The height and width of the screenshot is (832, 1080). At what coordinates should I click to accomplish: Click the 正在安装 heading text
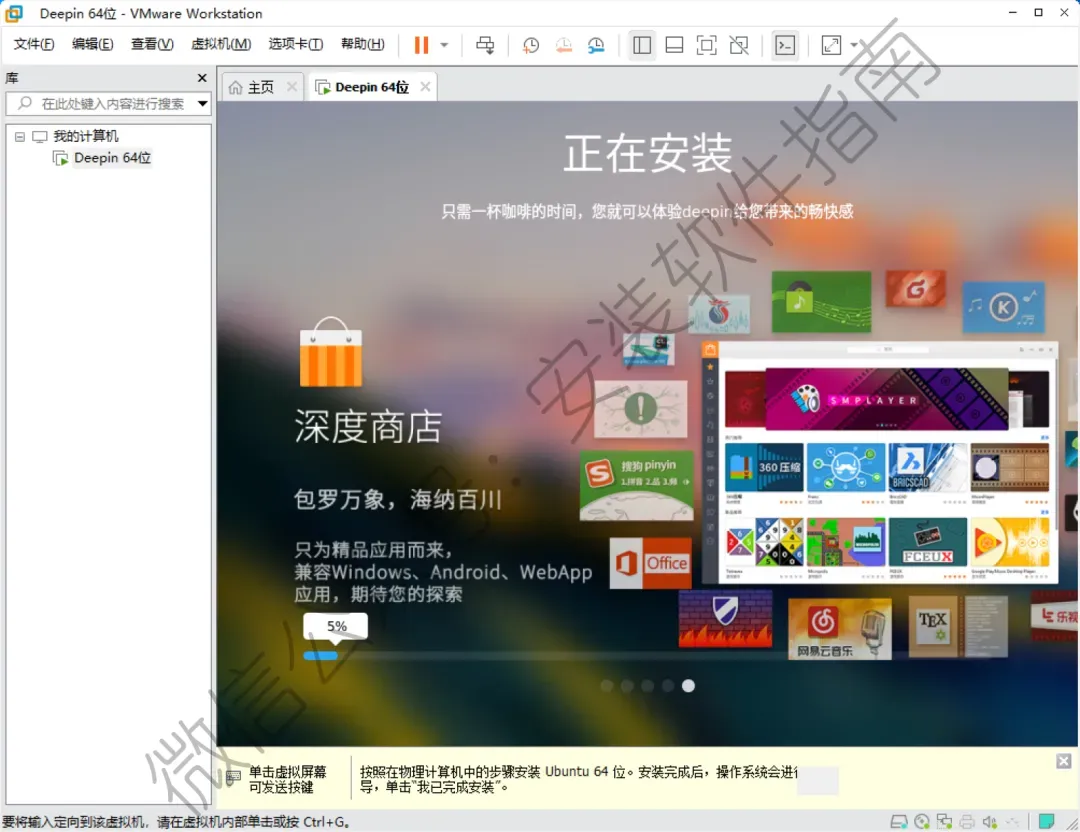pos(647,154)
